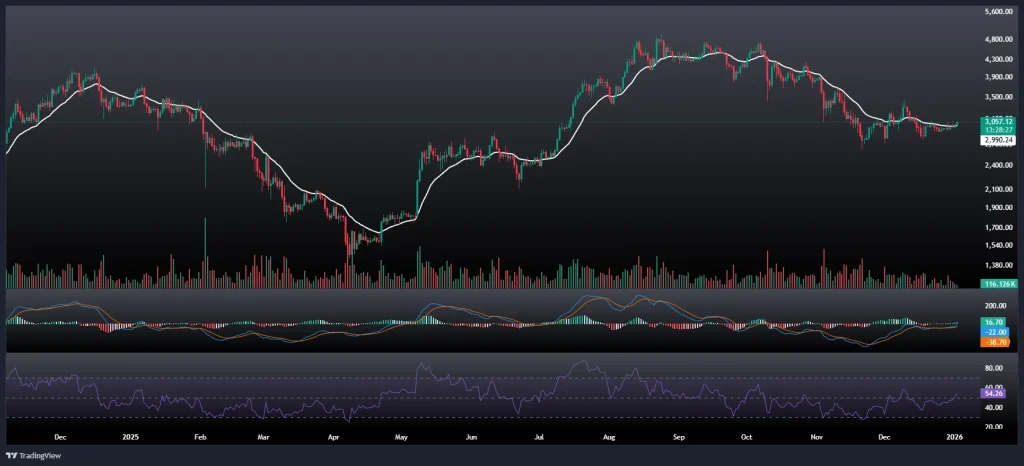The width and height of the screenshot is (1024, 466).
Task: Select the 2025 marker on time axis
Action: [x=132, y=437]
